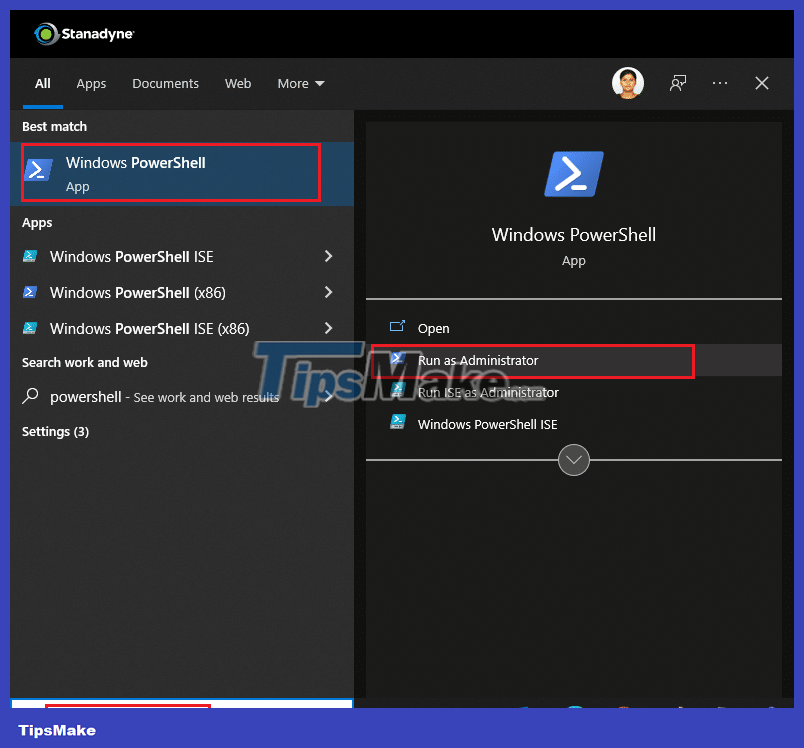Expand more actions with the circular down chevron

pos(573,460)
